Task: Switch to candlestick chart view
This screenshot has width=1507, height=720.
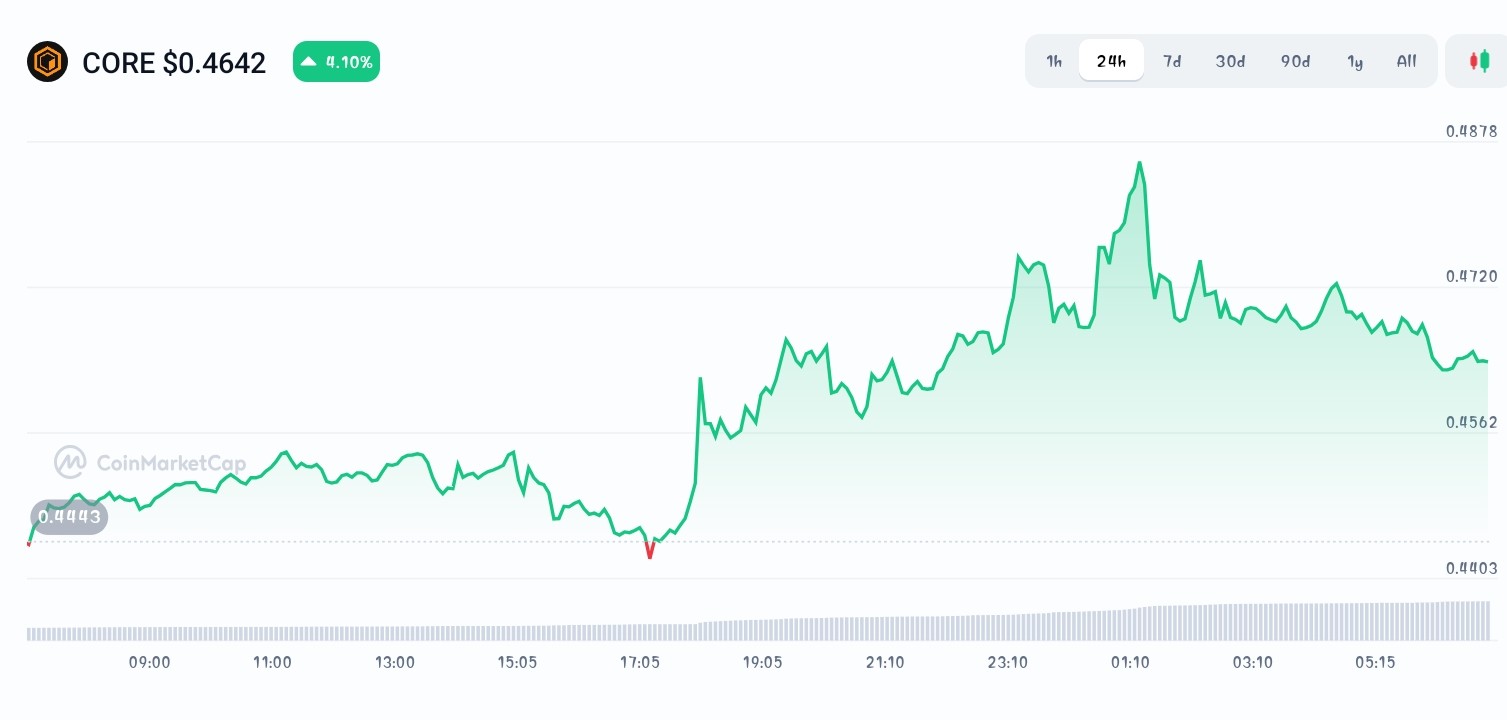Action: pos(1480,61)
